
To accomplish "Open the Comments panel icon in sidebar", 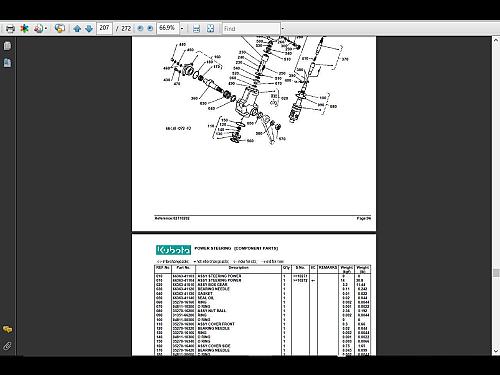I will point(7,330).
